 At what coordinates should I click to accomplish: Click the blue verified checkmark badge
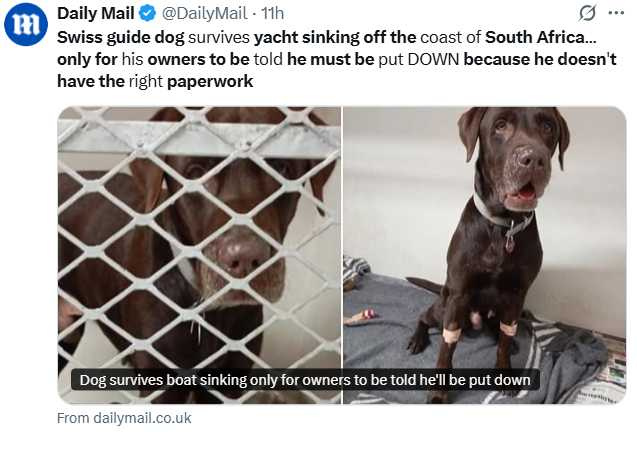pyautogui.click(x=147, y=13)
